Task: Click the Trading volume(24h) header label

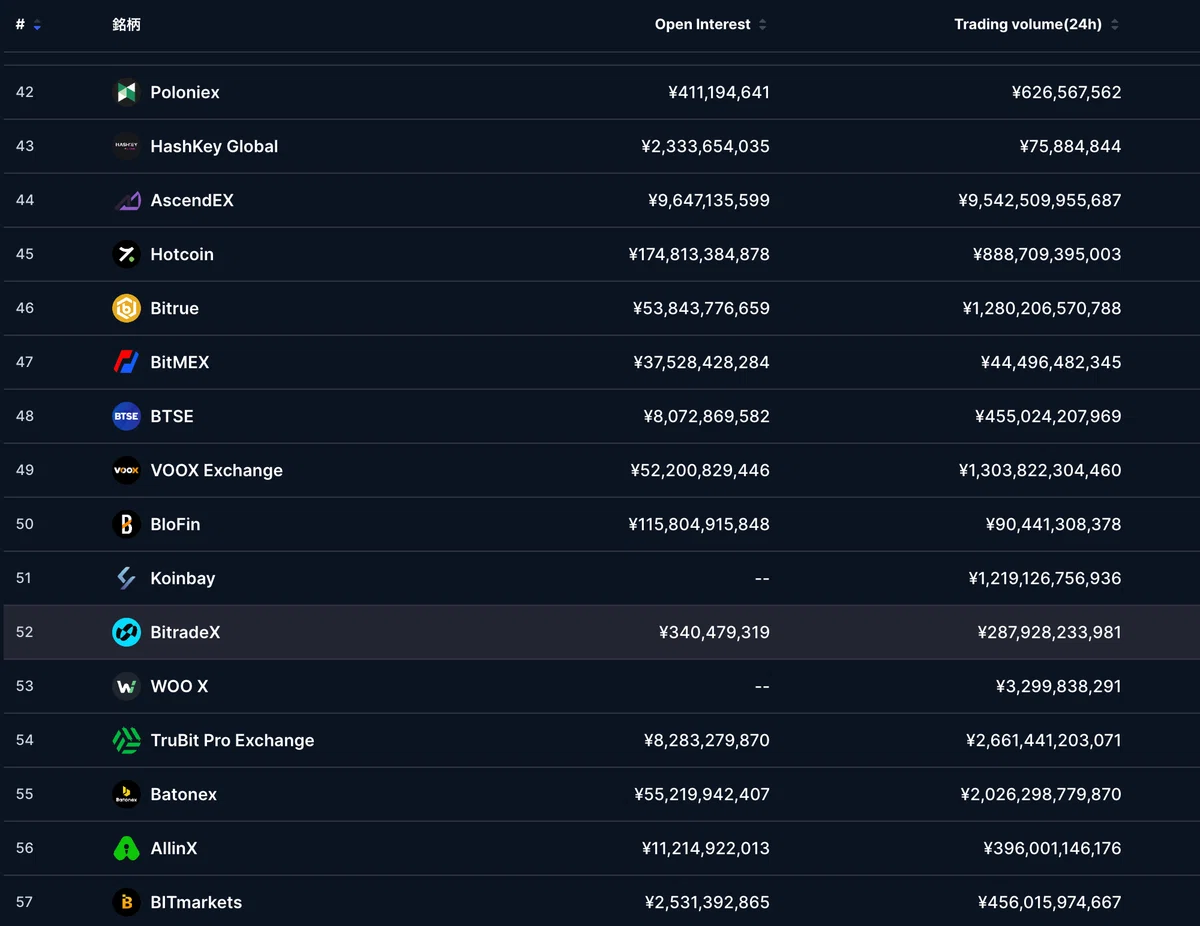Action: tap(1028, 25)
